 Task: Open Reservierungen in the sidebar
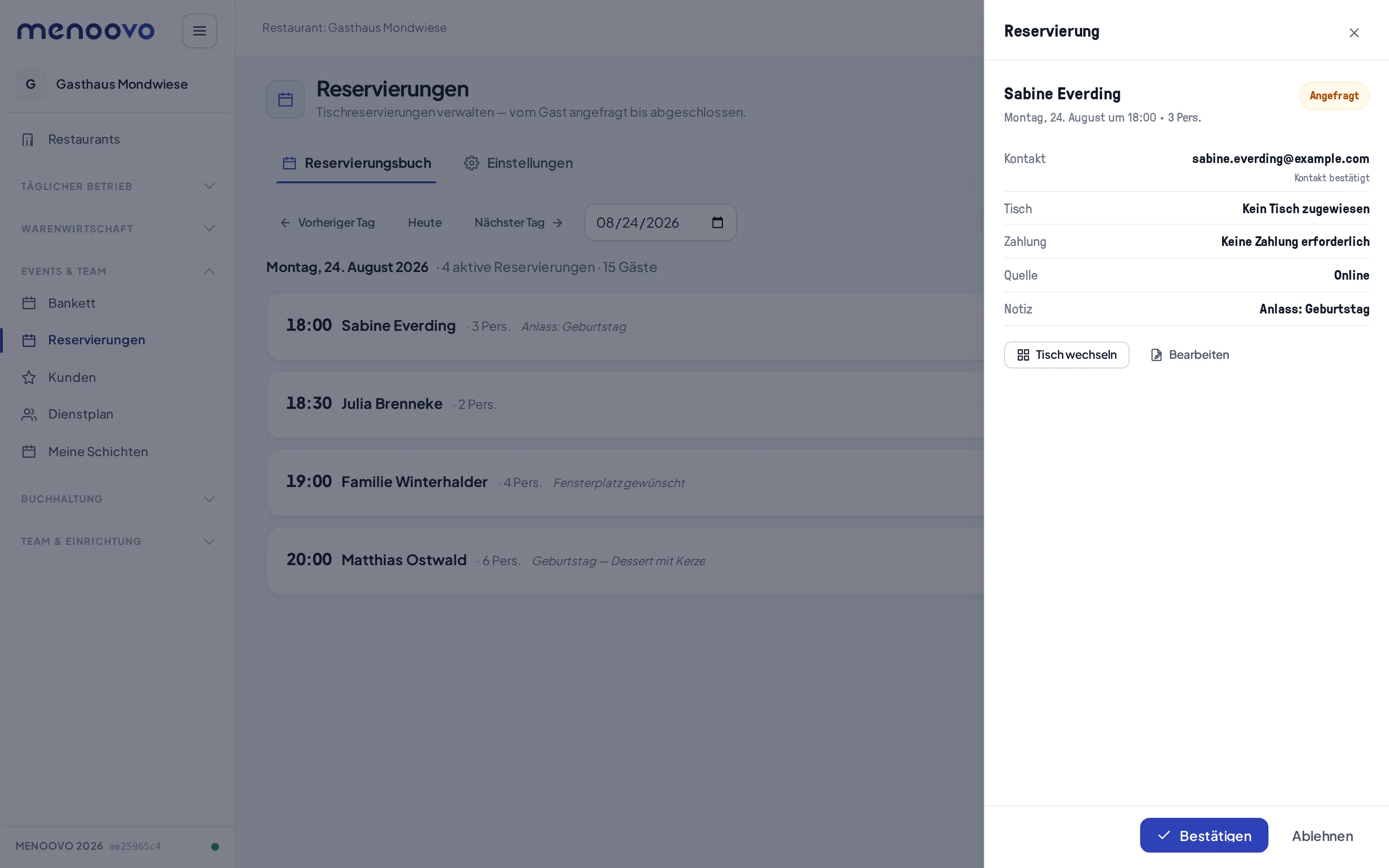(x=118, y=340)
